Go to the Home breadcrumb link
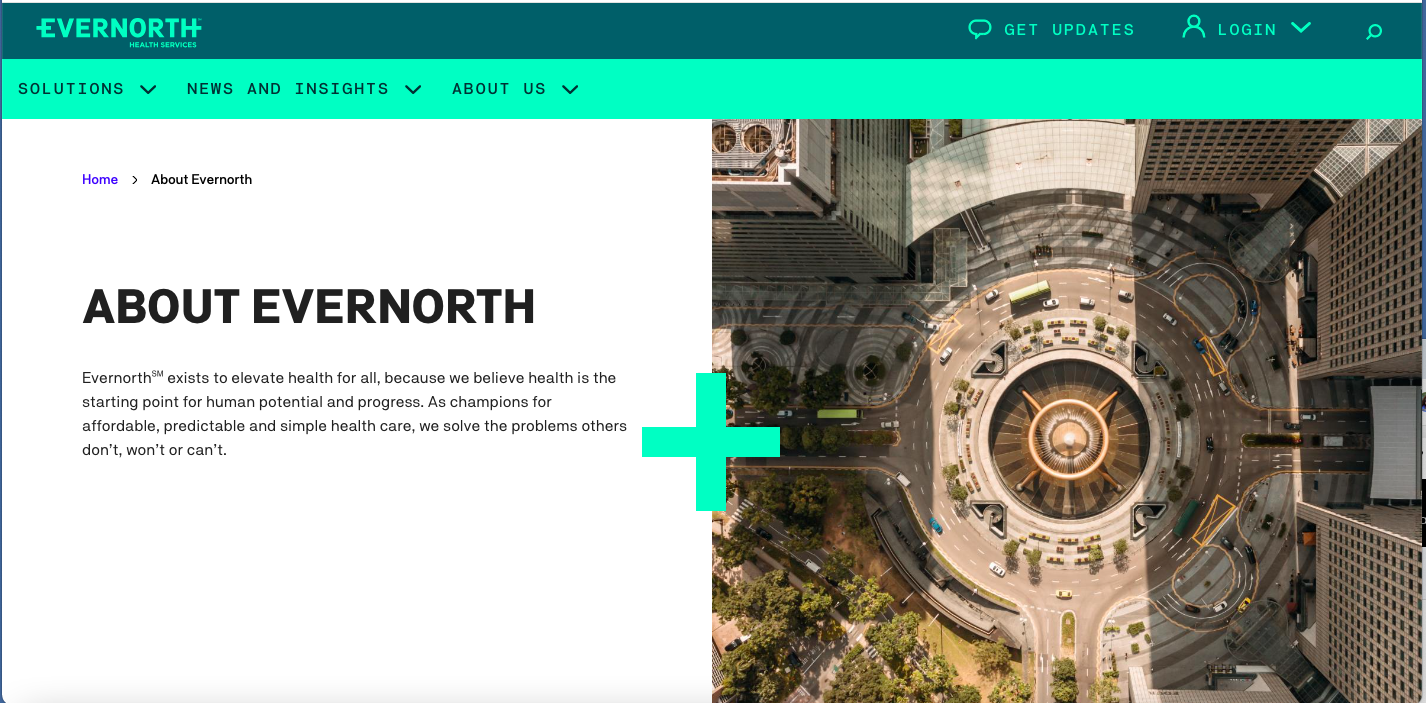1426x703 pixels. [100, 180]
